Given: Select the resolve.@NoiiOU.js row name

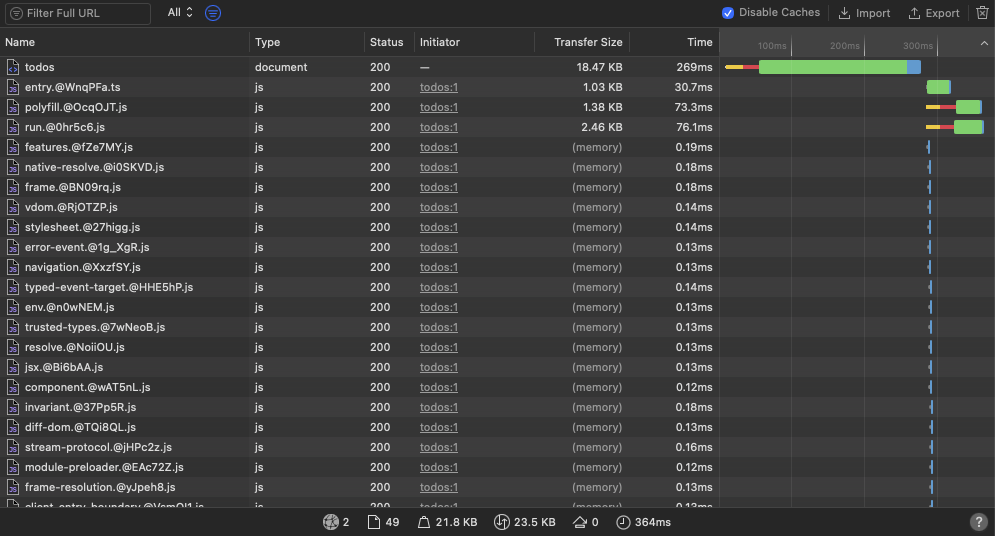Looking at the screenshot, I should (x=74, y=347).
